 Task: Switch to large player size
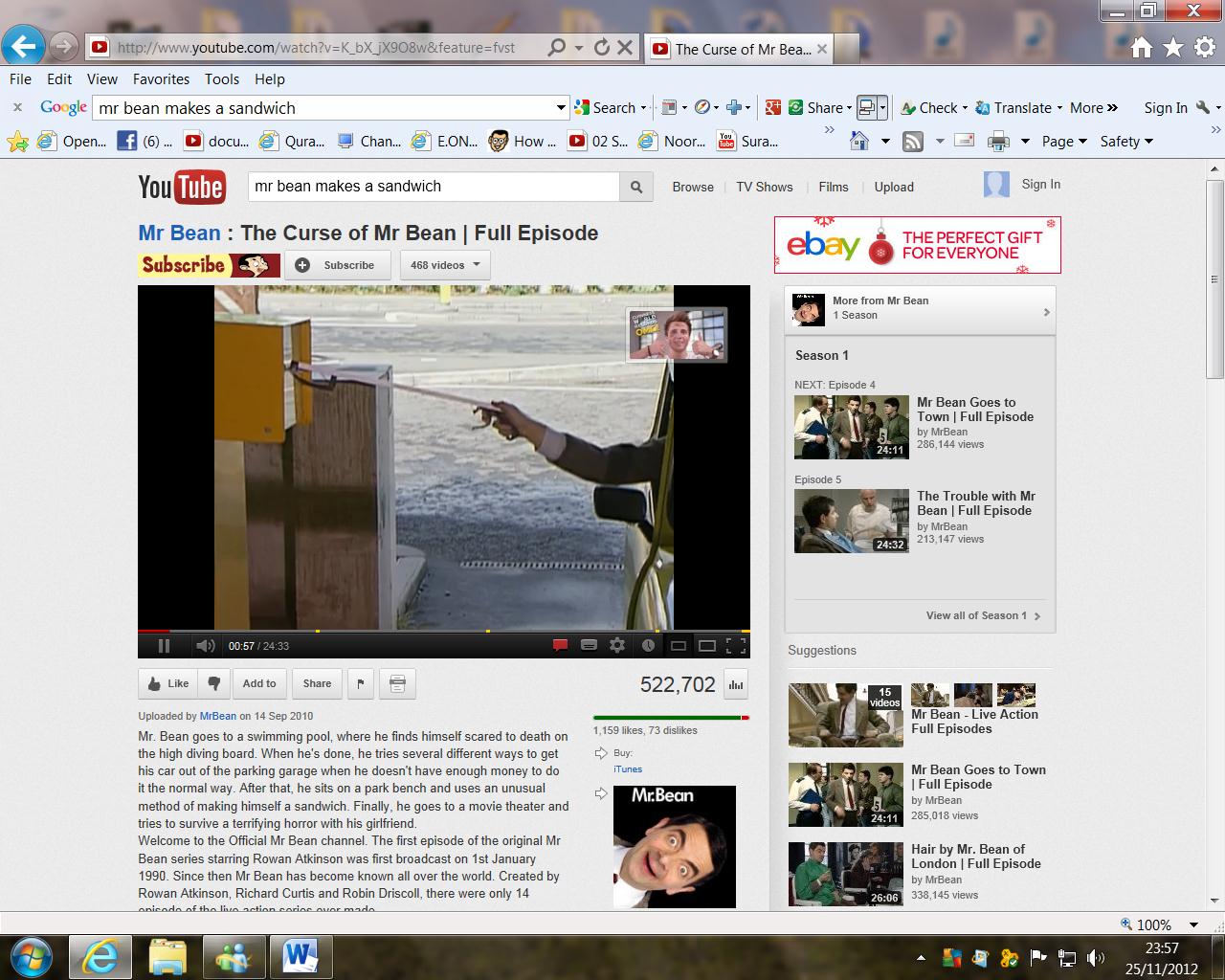tap(707, 646)
